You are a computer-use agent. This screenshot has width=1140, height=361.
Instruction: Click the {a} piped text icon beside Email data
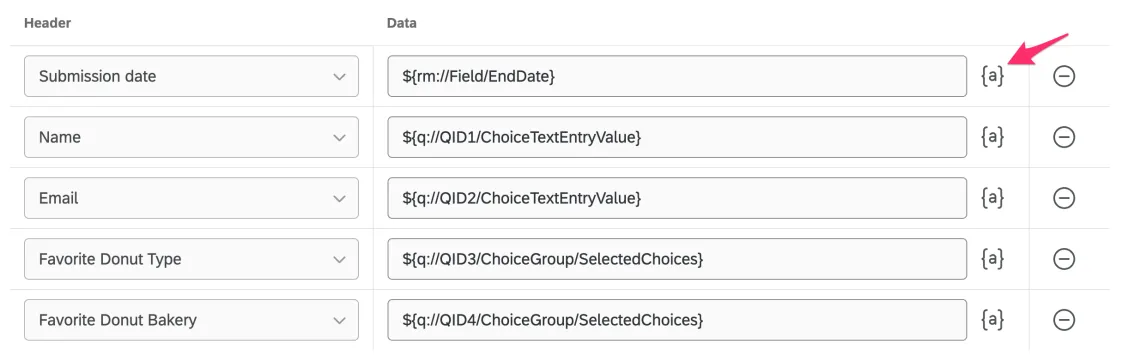coord(992,198)
